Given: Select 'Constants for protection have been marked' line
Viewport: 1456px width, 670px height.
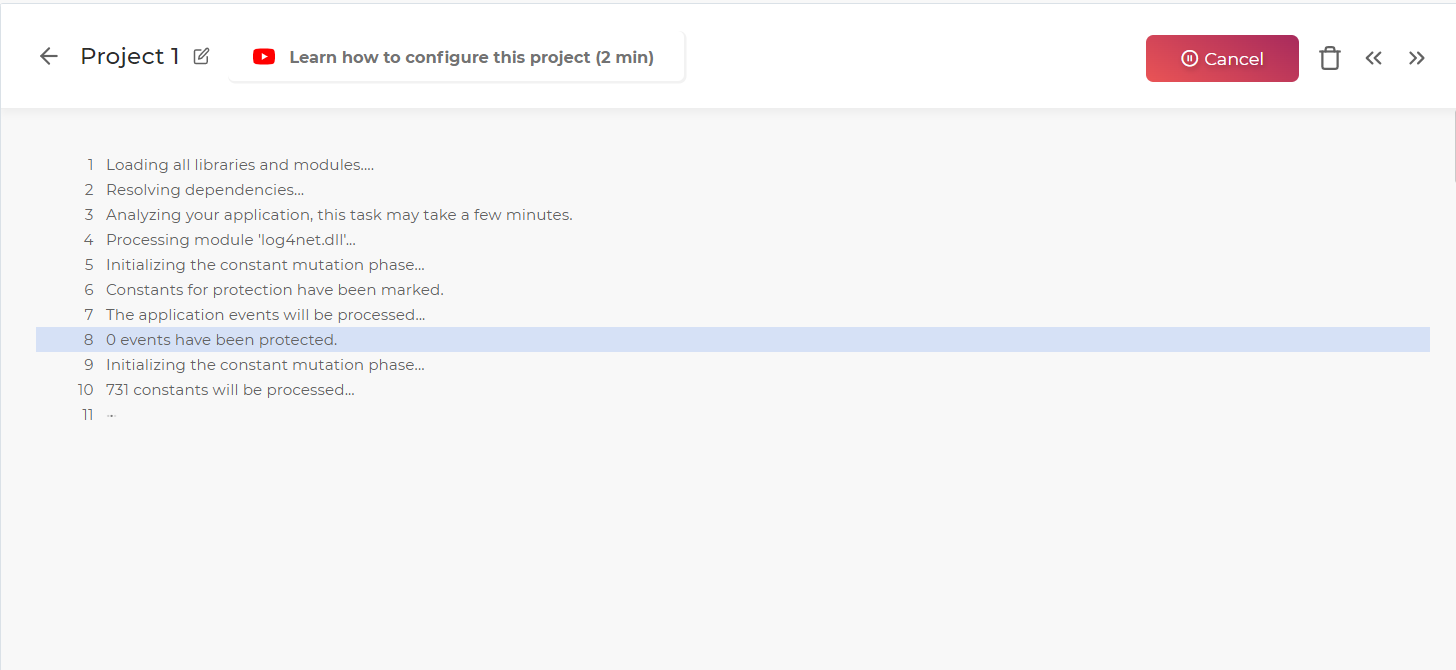Looking at the screenshot, I should [x=274, y=290].
